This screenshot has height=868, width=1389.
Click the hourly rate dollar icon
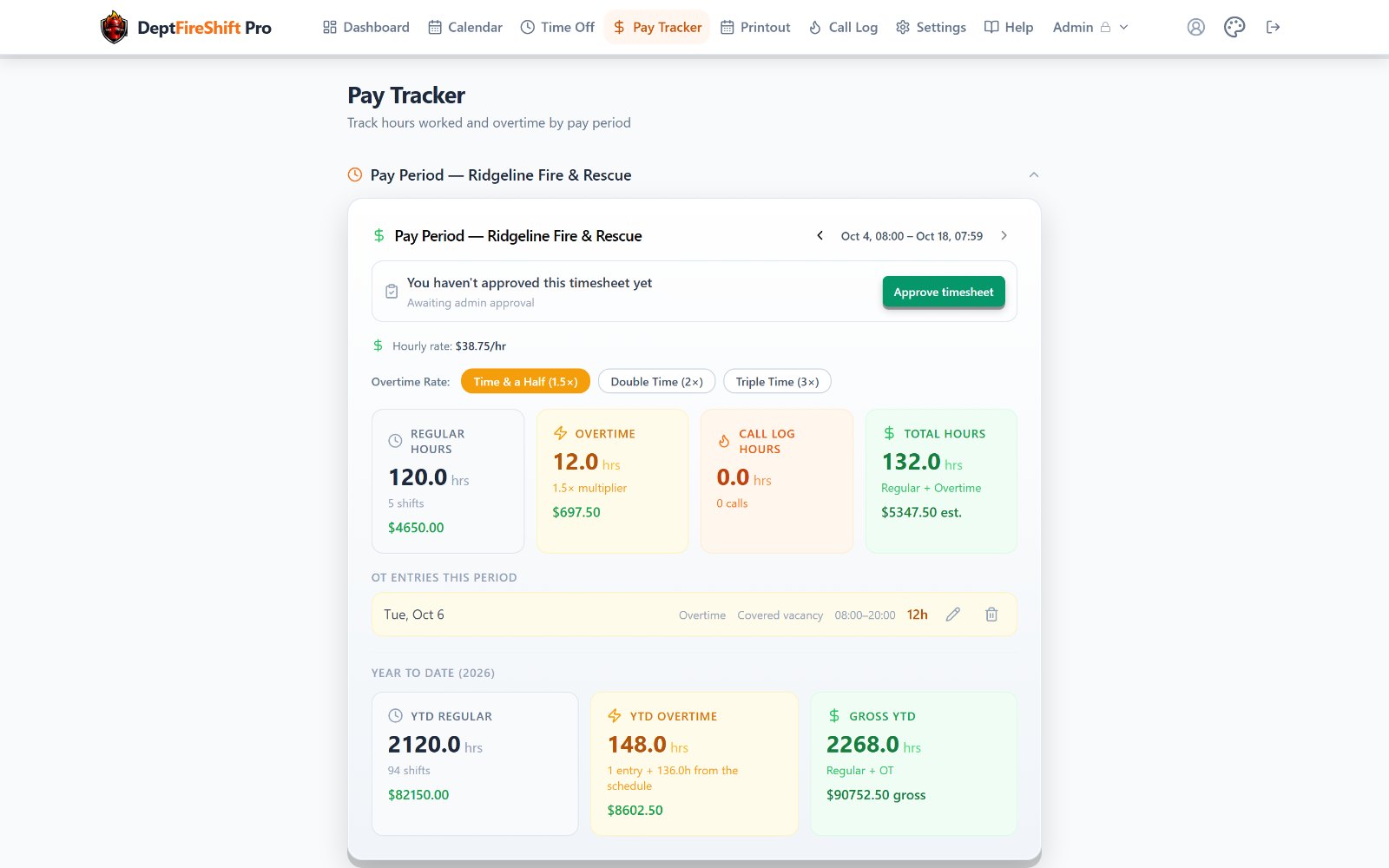tap(378, 345)
